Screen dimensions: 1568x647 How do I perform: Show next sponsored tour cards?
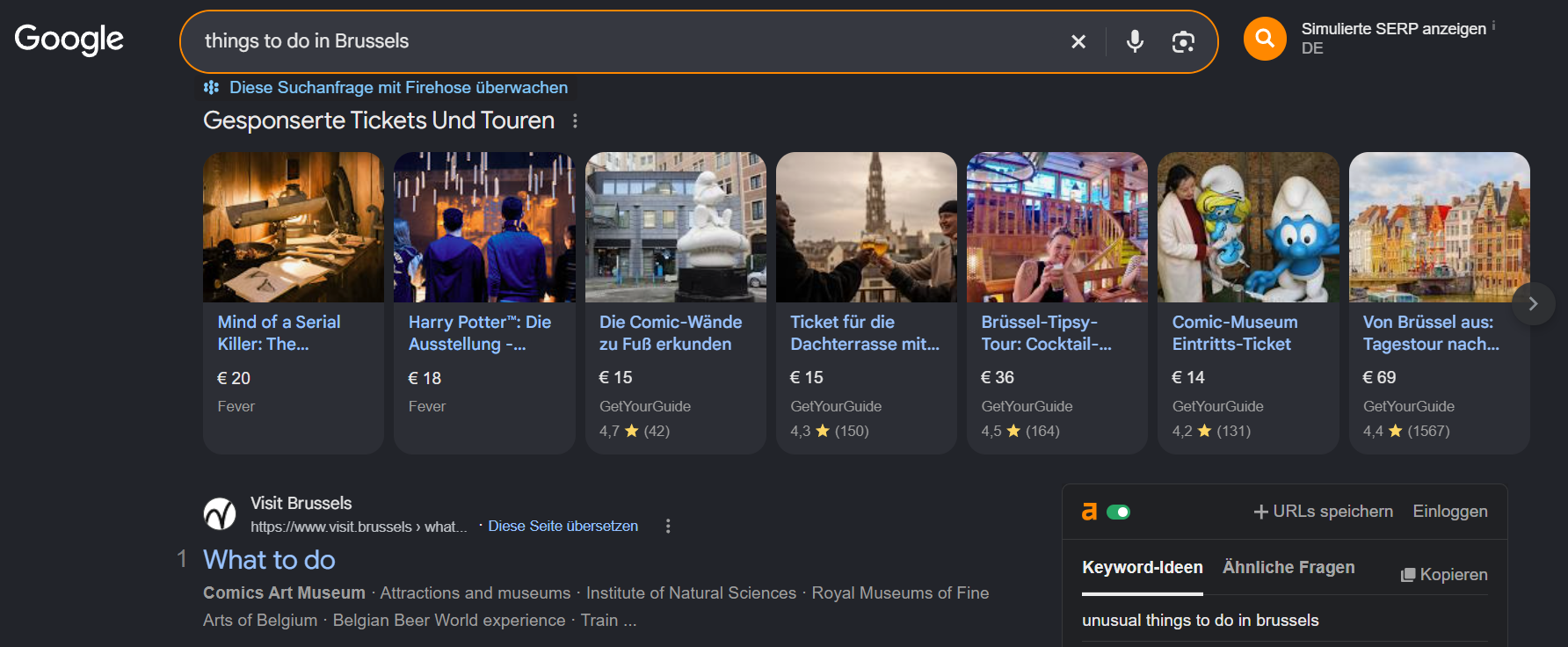click(1533, 303)
